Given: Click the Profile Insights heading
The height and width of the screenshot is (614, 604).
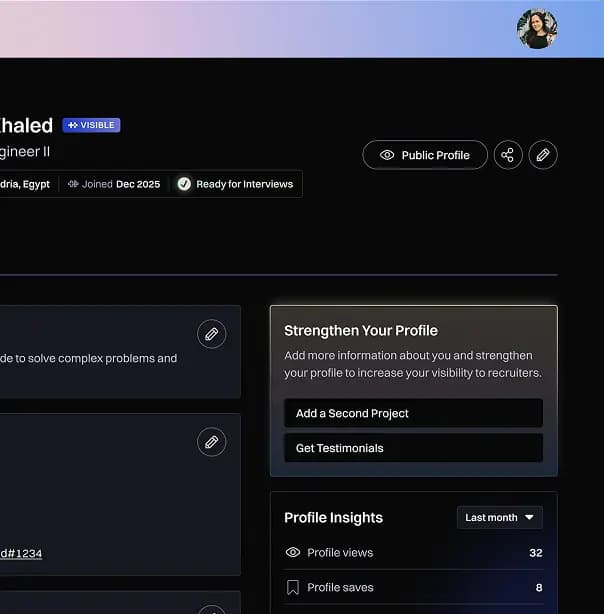Looking at the screenshot, I should [333, 517].
